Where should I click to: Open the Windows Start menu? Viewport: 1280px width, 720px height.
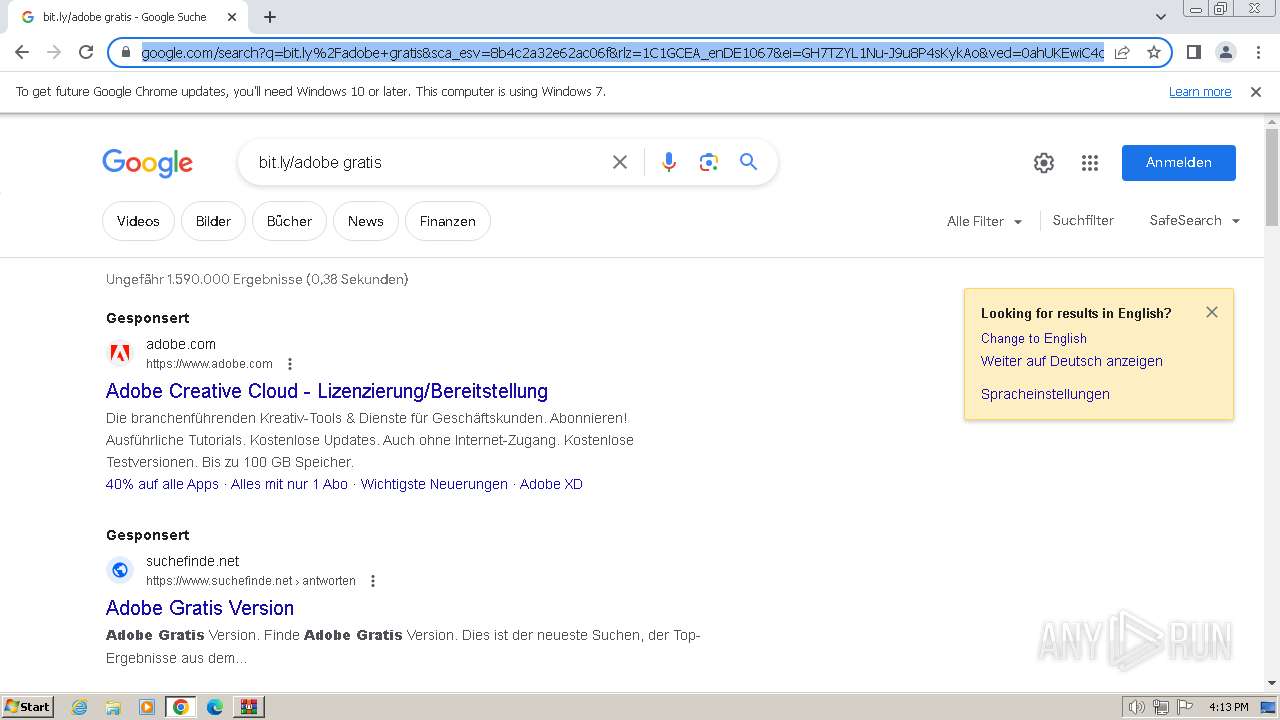coord(27,706)
